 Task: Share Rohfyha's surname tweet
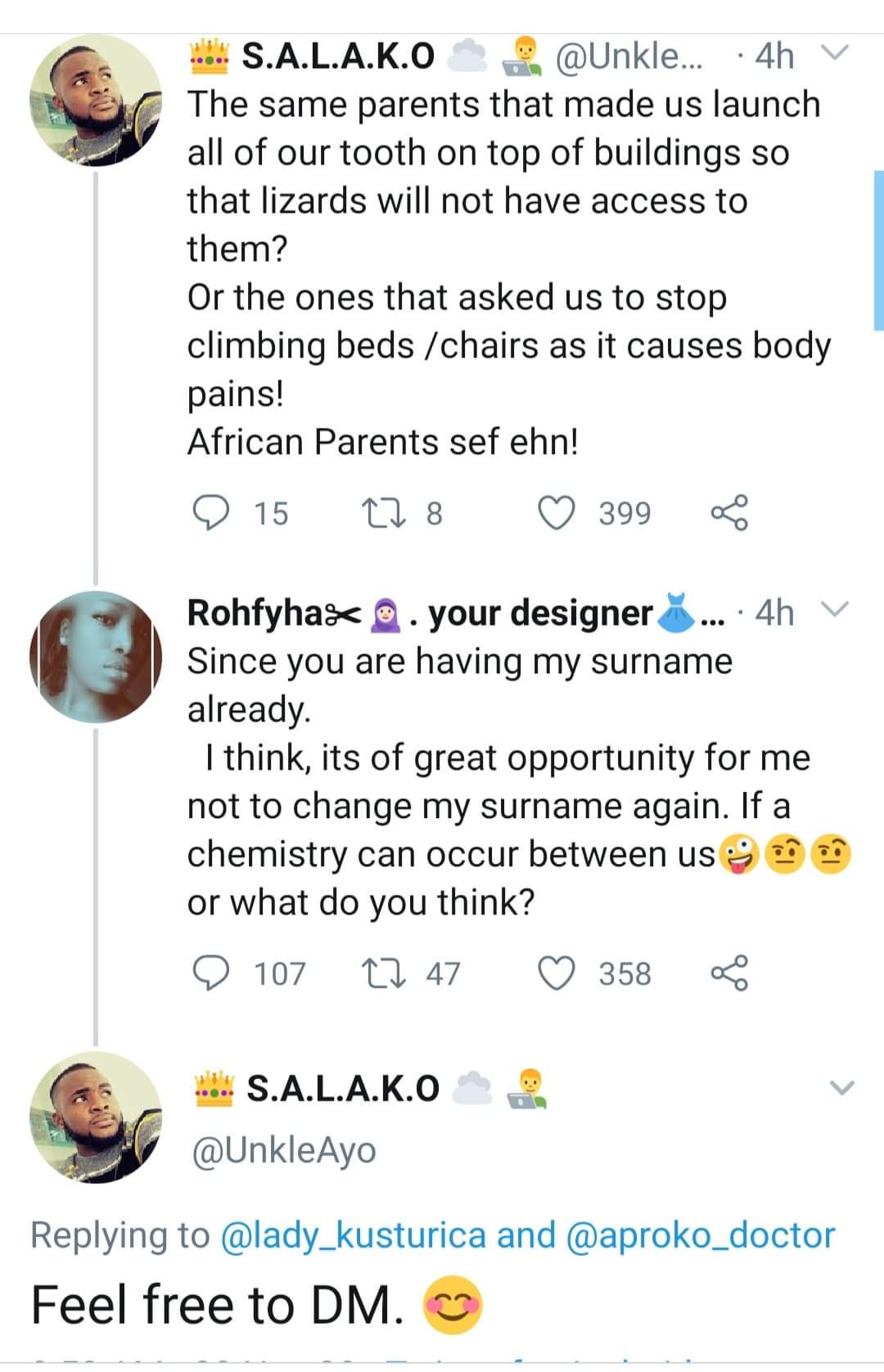click(x=728, y=974)
